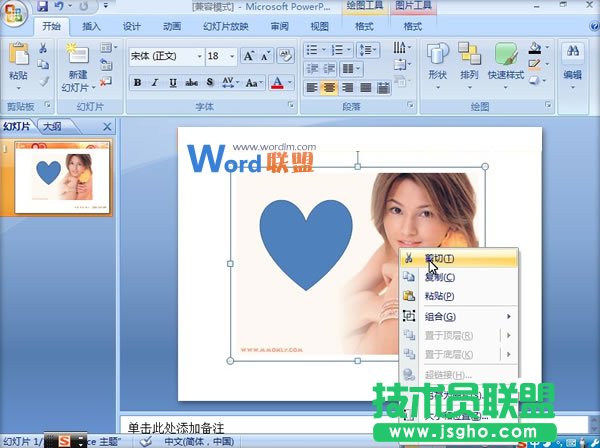The image size is (600, 448).
Task: Open the undo history dropdown arrow
Action: pyautogui.click(x=70, y=6)
